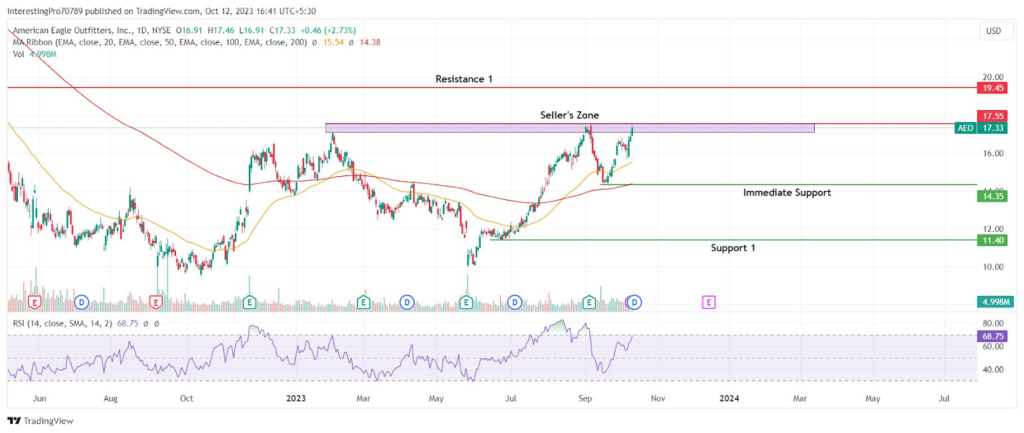1024x433 pixels.
Task: Click the green earnings E marker before 2023
Action: [249, 302]
